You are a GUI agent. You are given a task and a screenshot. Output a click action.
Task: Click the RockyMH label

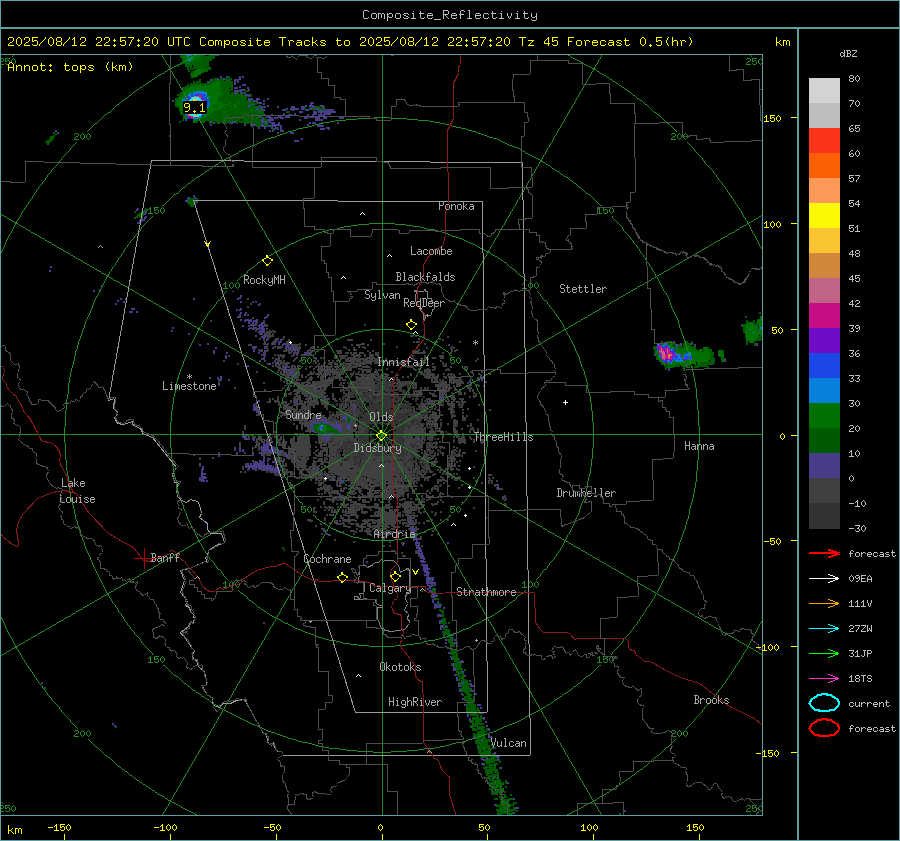pos(264,280)
